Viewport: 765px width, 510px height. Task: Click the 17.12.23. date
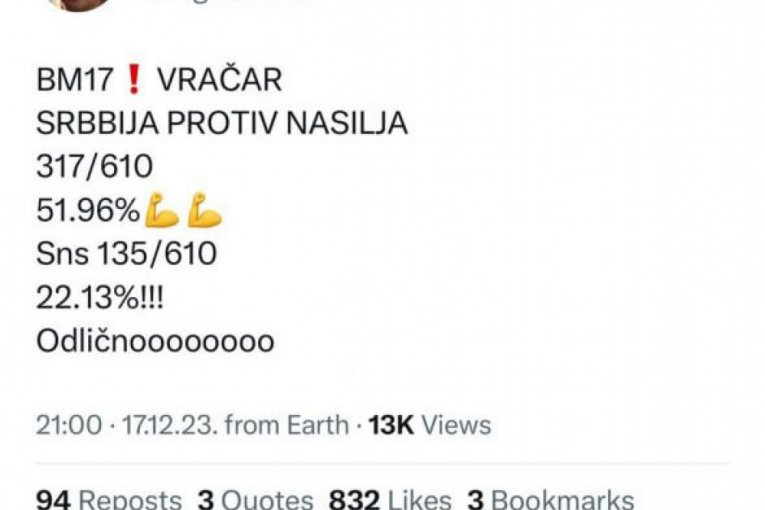169,425
